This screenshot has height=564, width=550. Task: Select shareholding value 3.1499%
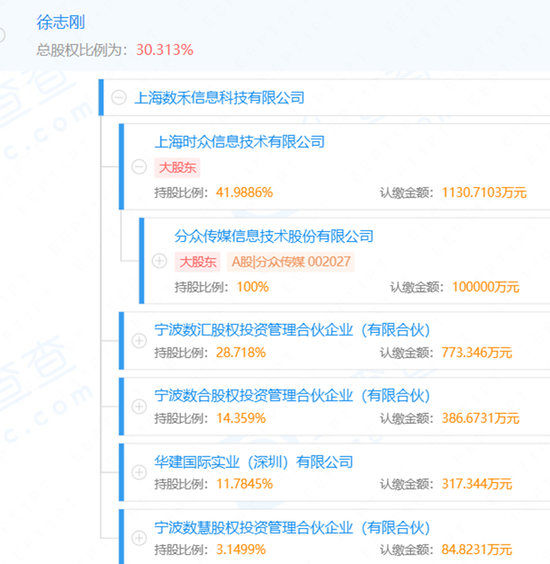click(x=241, y=550)
